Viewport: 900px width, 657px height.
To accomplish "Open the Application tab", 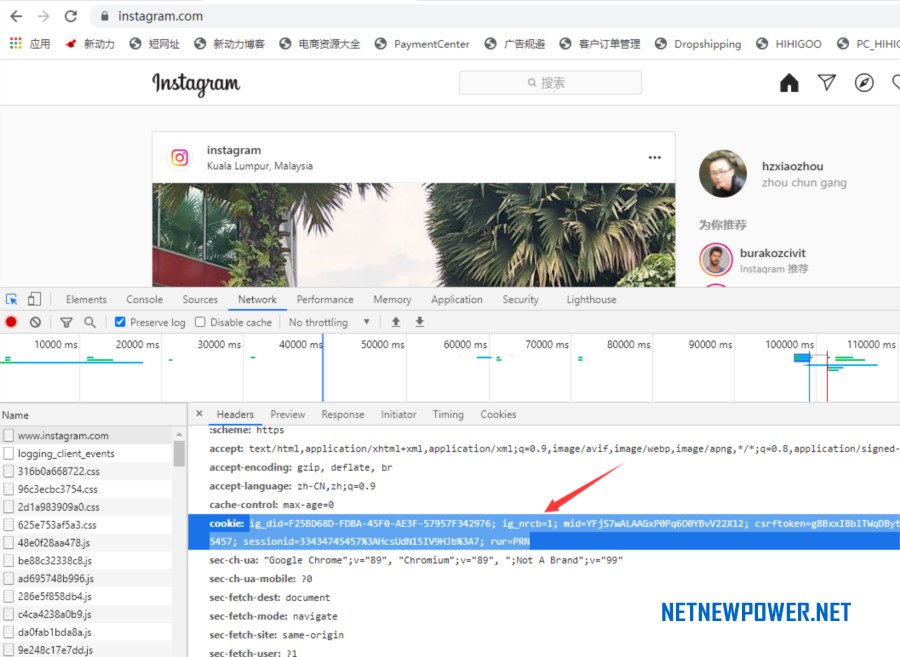I will tap(457, 300).
